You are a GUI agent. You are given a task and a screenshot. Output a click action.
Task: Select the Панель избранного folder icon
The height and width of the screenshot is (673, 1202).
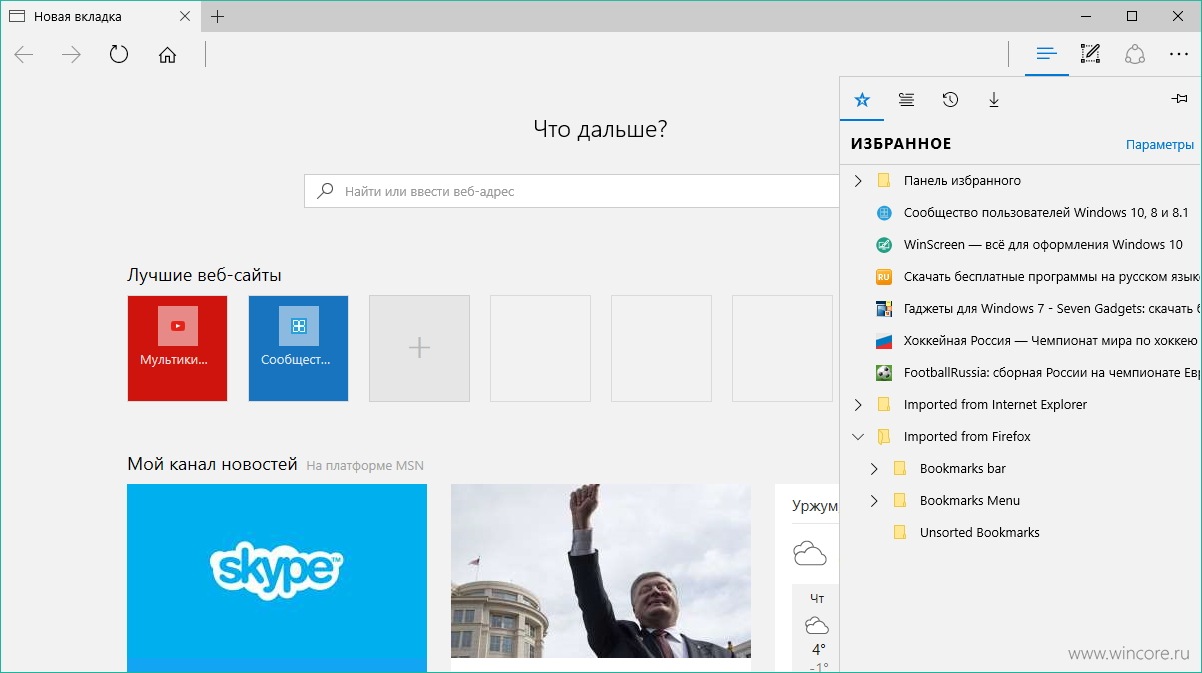pos(883,181)
